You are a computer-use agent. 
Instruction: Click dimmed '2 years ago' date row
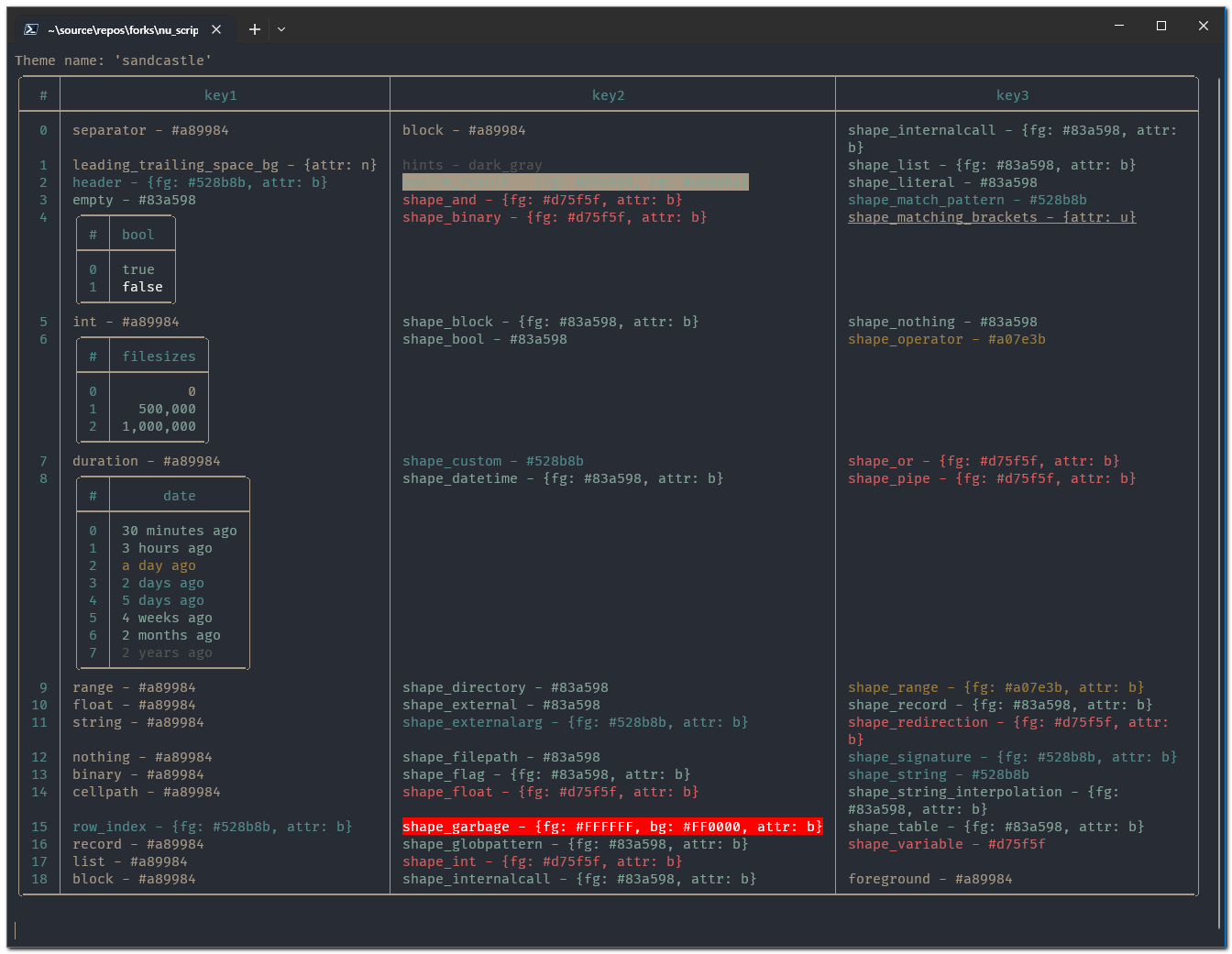pyautogui.click(x=168, y=652)
